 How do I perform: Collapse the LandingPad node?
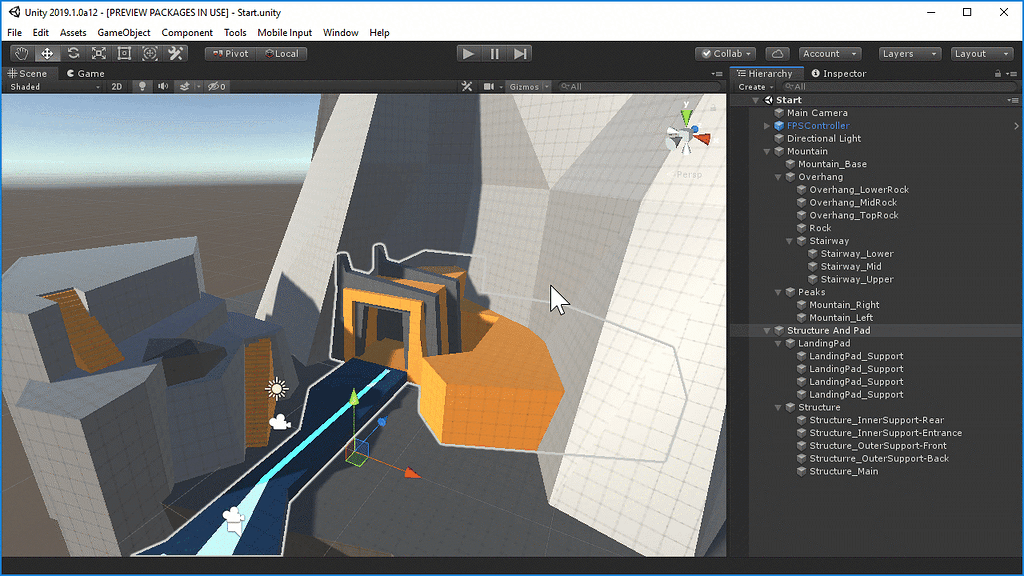[778, 344]
